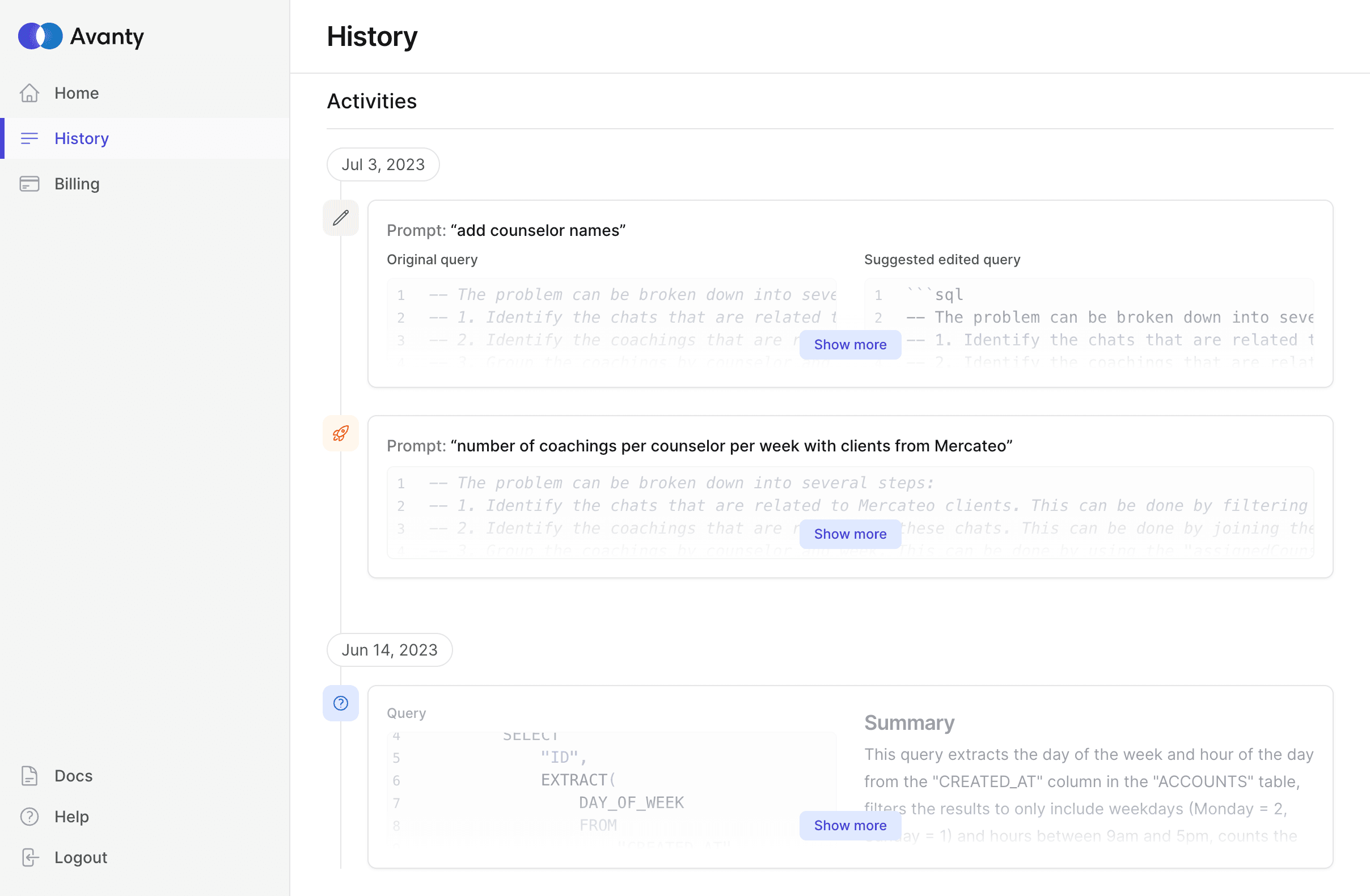1370x896 pixels.
Task: Click the Jun 14, 2023 date pill
Action: [x=390, y=650]
